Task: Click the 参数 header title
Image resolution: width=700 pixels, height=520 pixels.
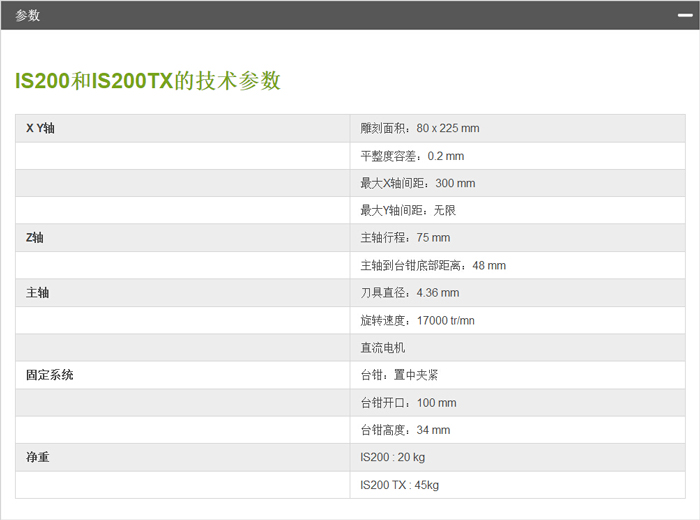Action: click(x=28, y=16)
